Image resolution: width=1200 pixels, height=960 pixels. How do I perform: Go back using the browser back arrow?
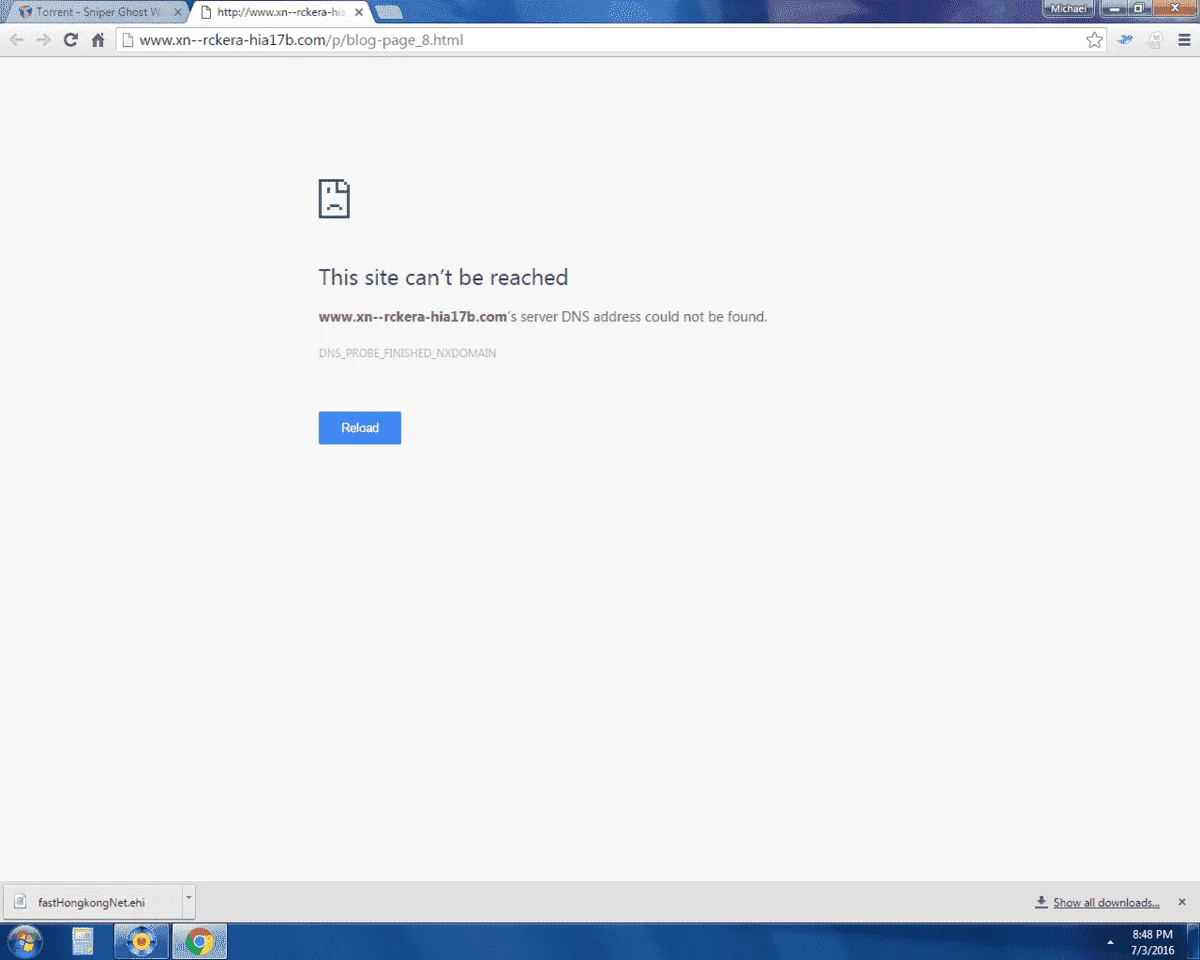pyautogui.click(x=16, y=40)
